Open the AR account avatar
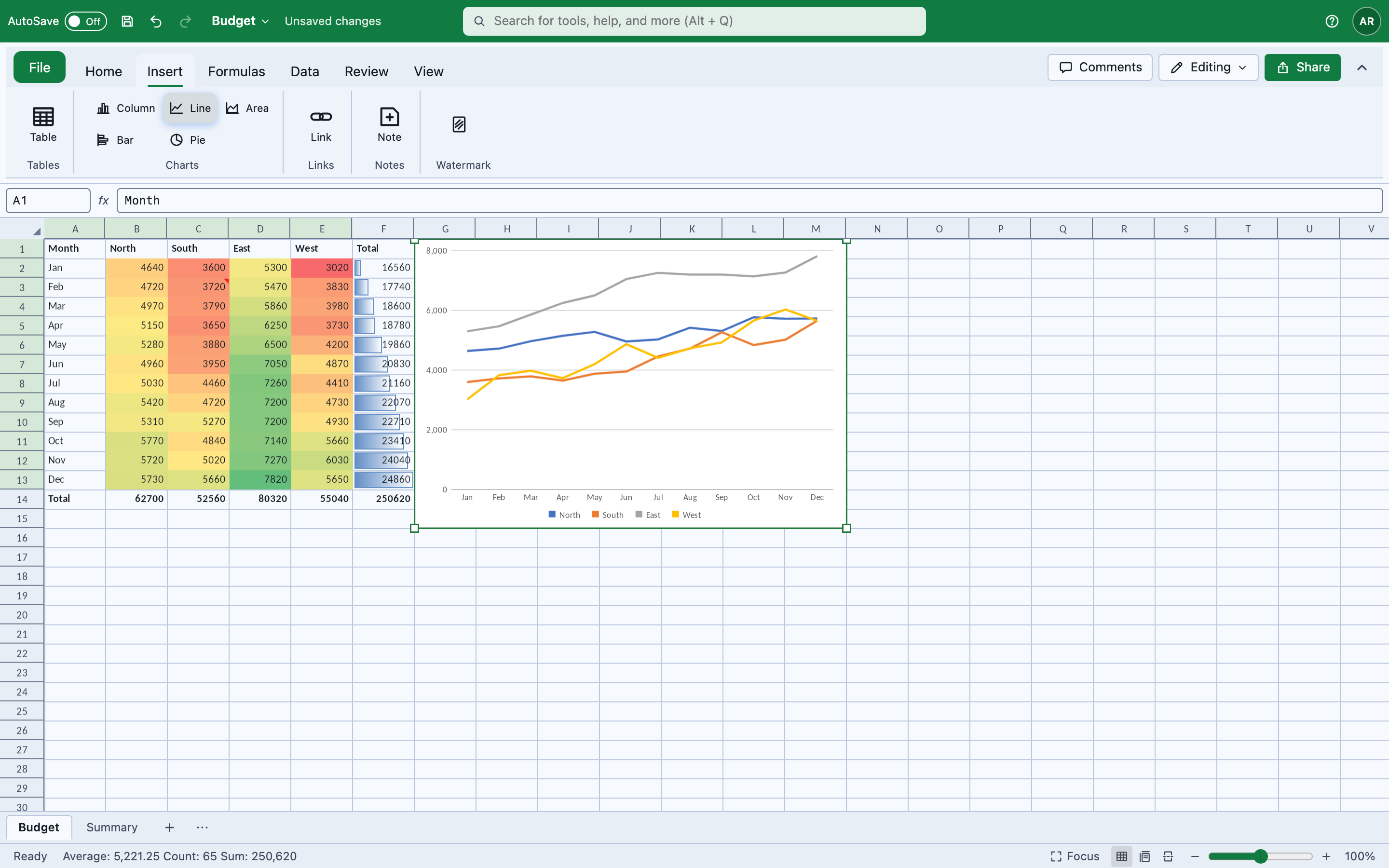Image resolution: width=1389 pixels, height=868 pixels. (x=1367, y=21)
